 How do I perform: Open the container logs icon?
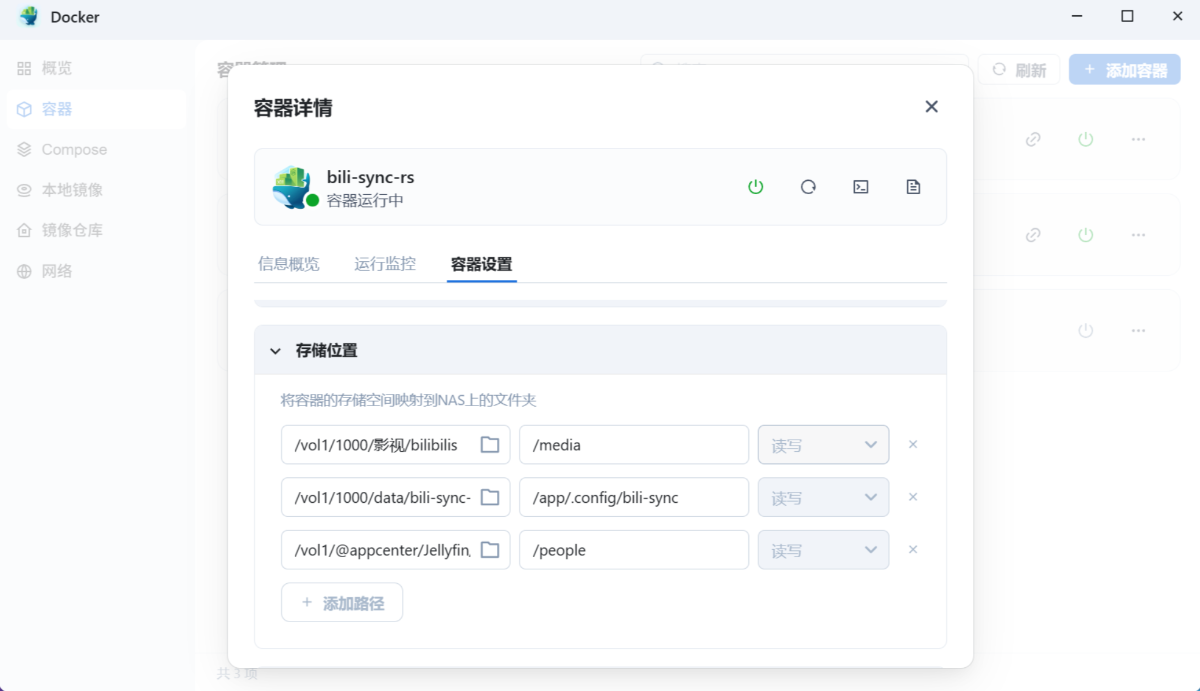pyautogui.click(x=912, y=186)
